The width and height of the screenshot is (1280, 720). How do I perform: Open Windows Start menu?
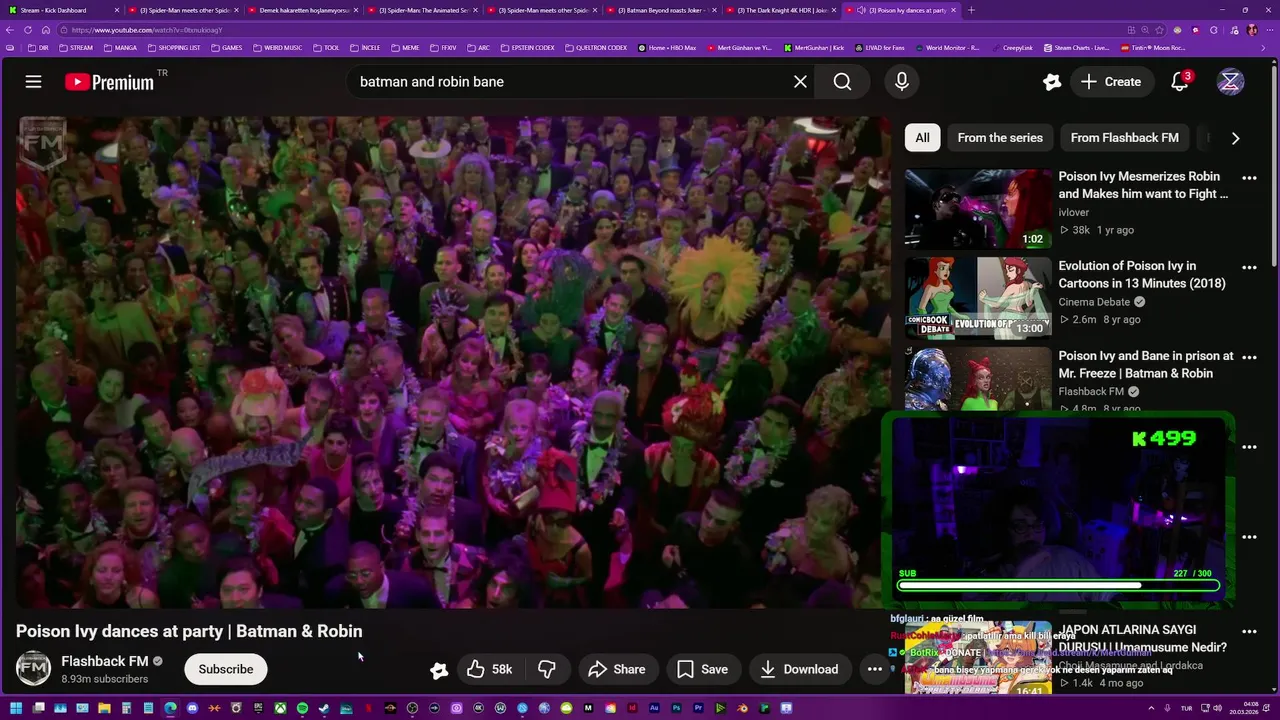tap(16, 709)
